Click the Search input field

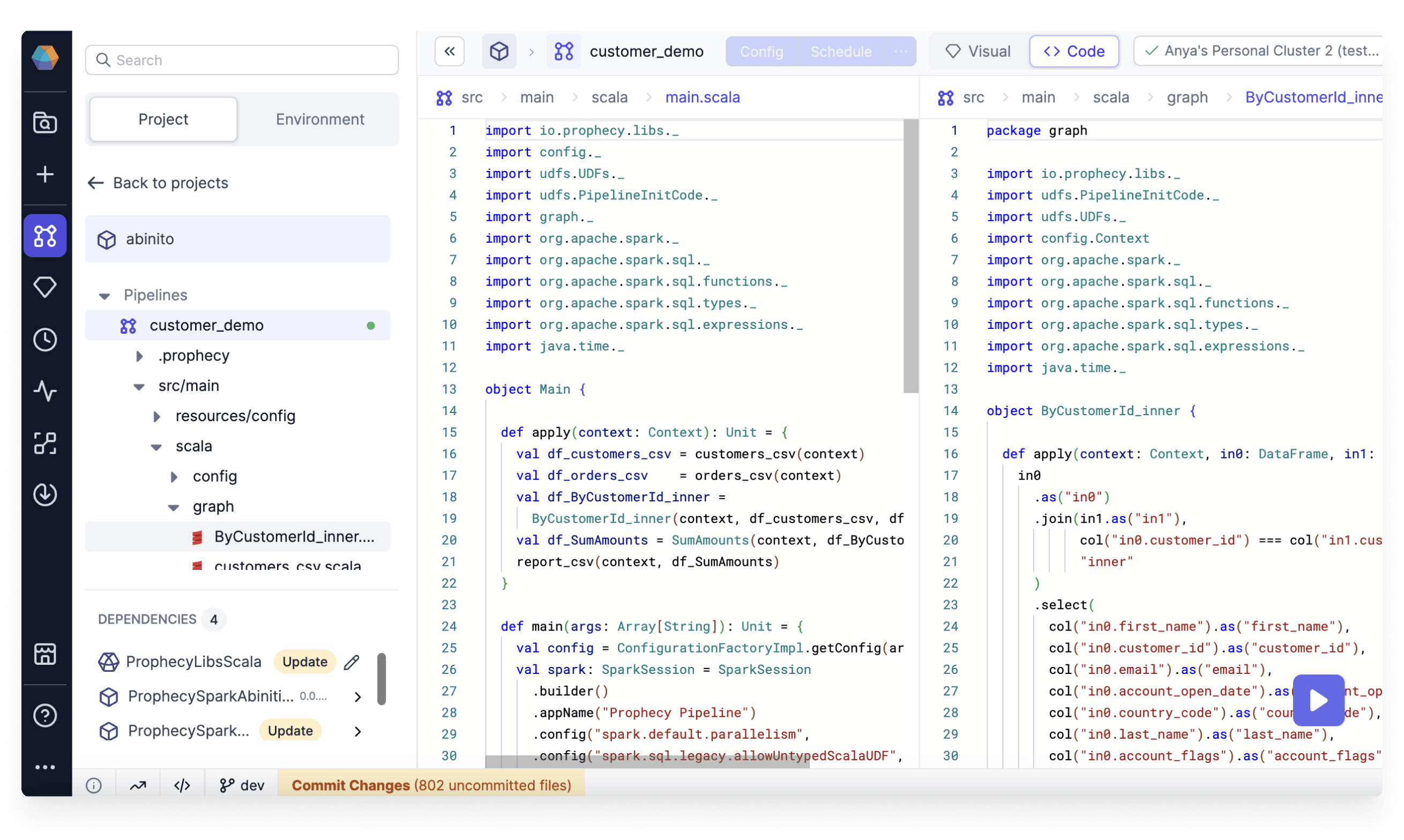pos(242,60)
